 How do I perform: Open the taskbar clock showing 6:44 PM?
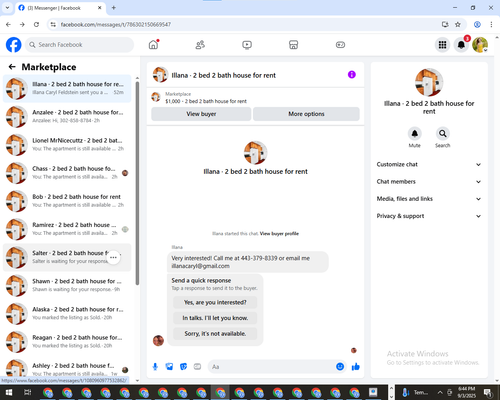tap(466, 392)
